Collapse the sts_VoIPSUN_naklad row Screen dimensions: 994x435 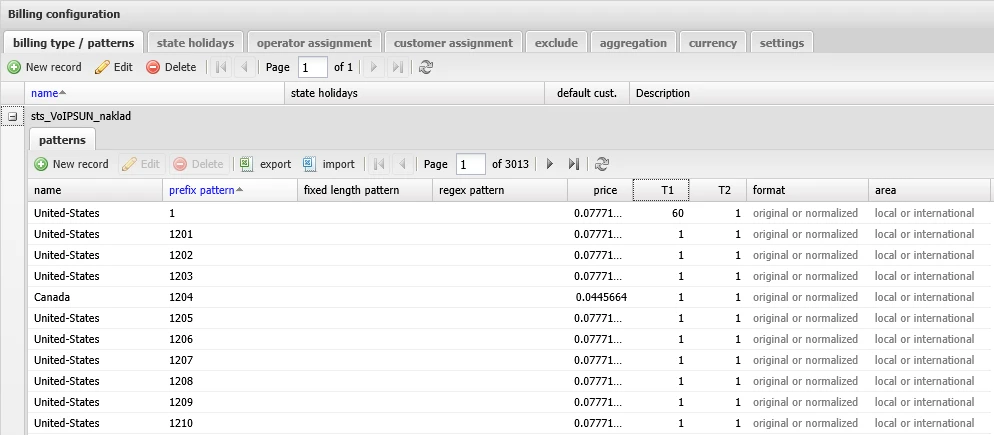point(12,117)
